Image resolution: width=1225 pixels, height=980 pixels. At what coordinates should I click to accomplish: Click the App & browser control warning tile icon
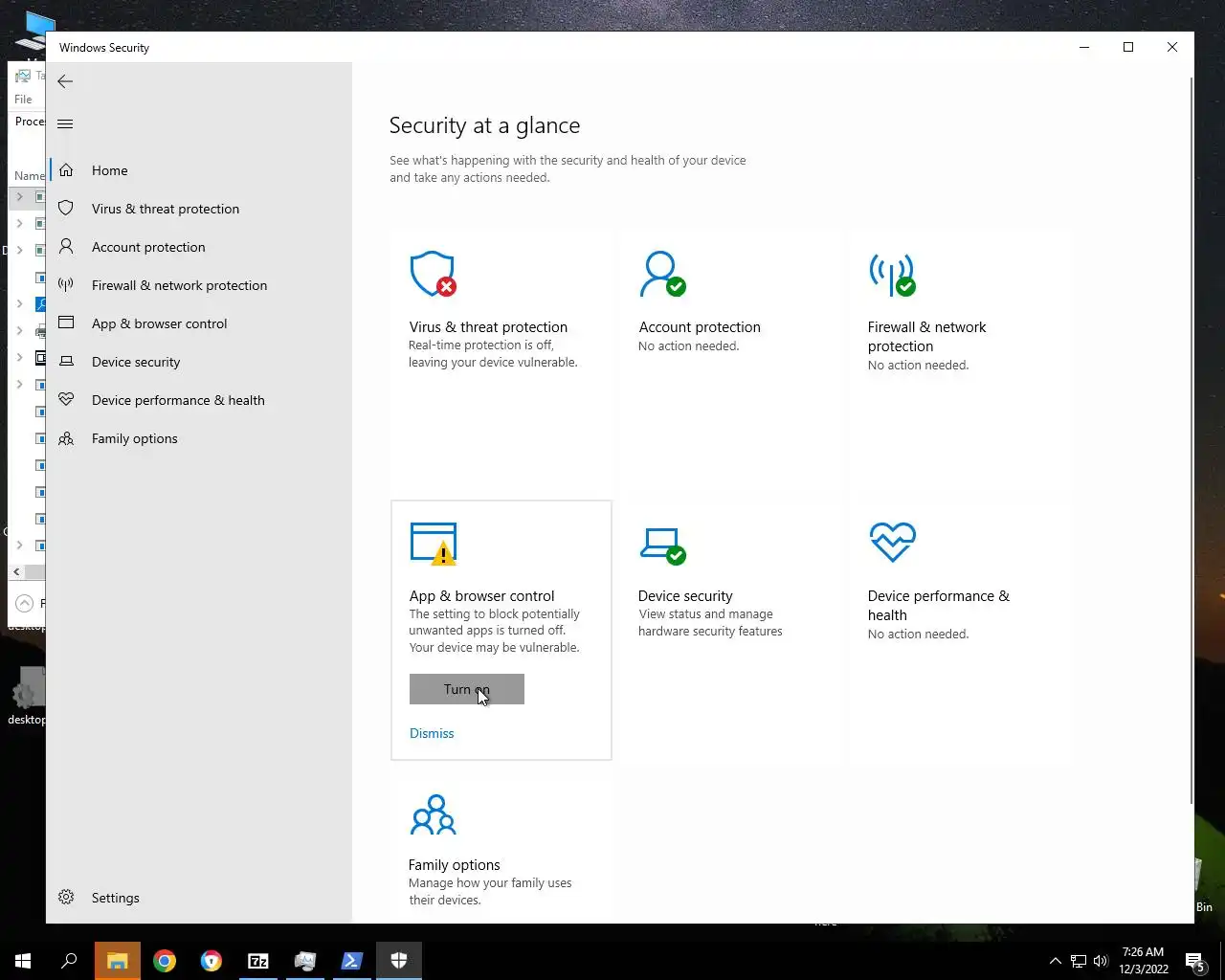[x=433, y=544]
